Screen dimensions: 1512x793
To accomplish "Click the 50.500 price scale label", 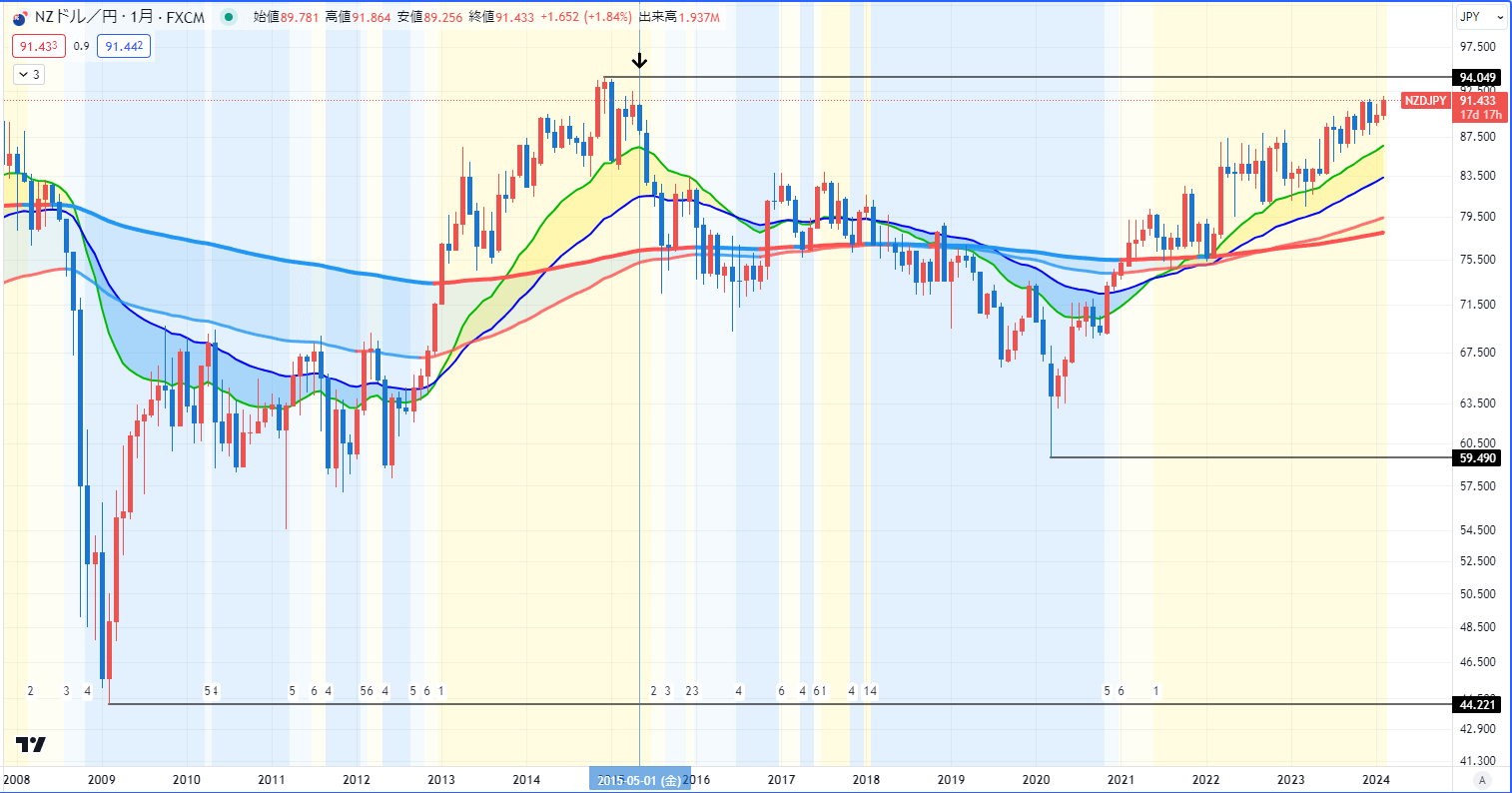I will (x=1477, y=594).
